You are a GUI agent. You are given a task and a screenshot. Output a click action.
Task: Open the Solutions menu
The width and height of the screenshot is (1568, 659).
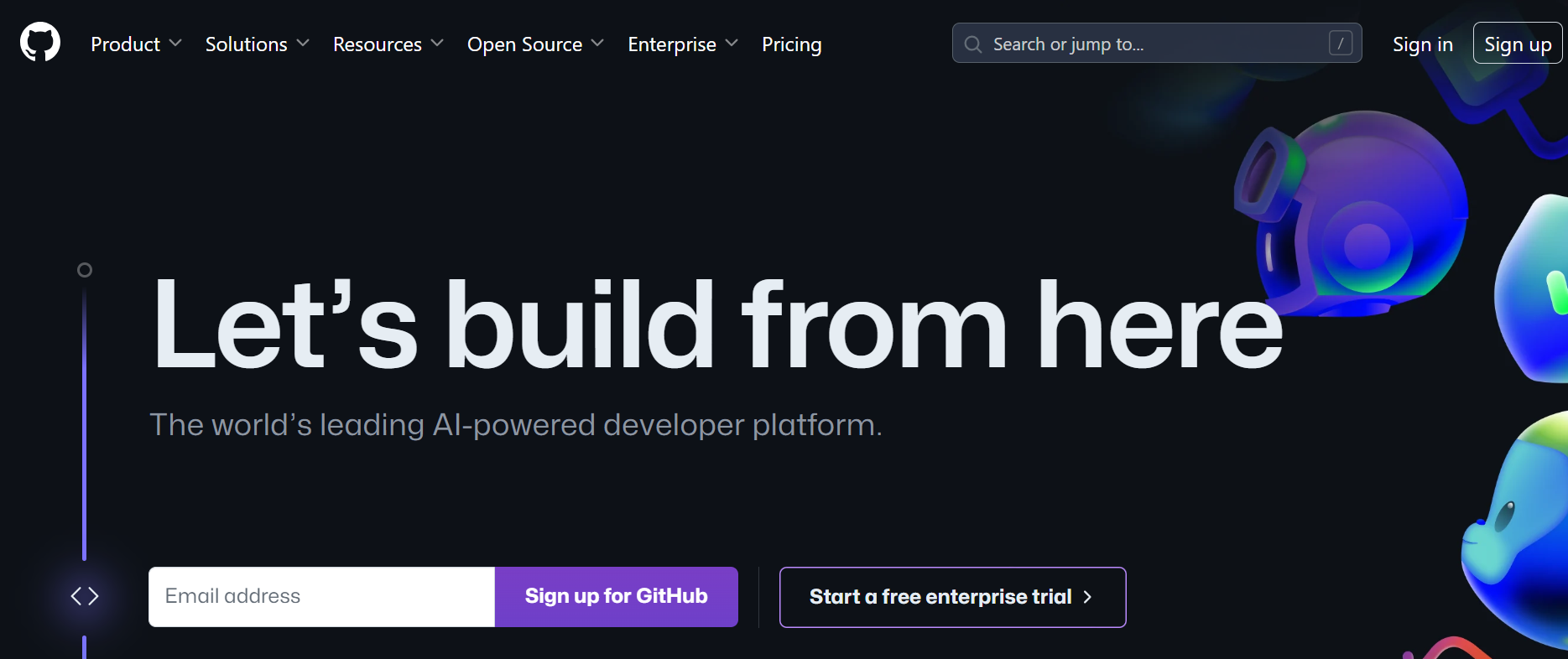257,44
